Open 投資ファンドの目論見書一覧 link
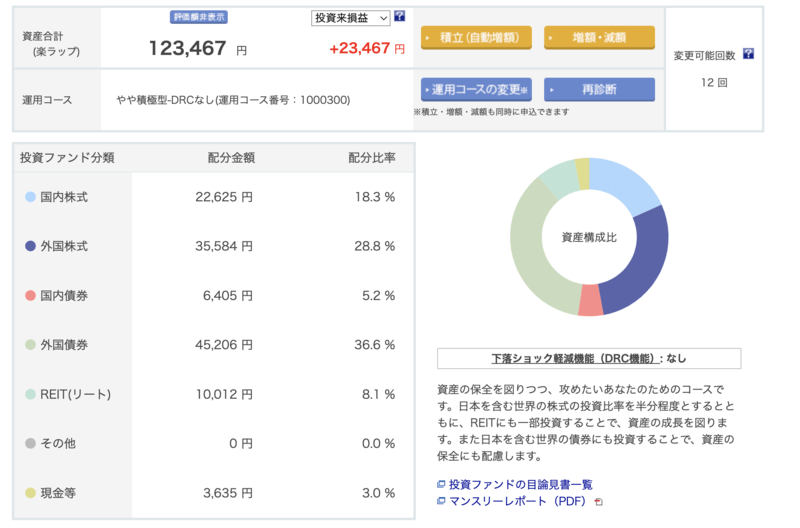 520,485
